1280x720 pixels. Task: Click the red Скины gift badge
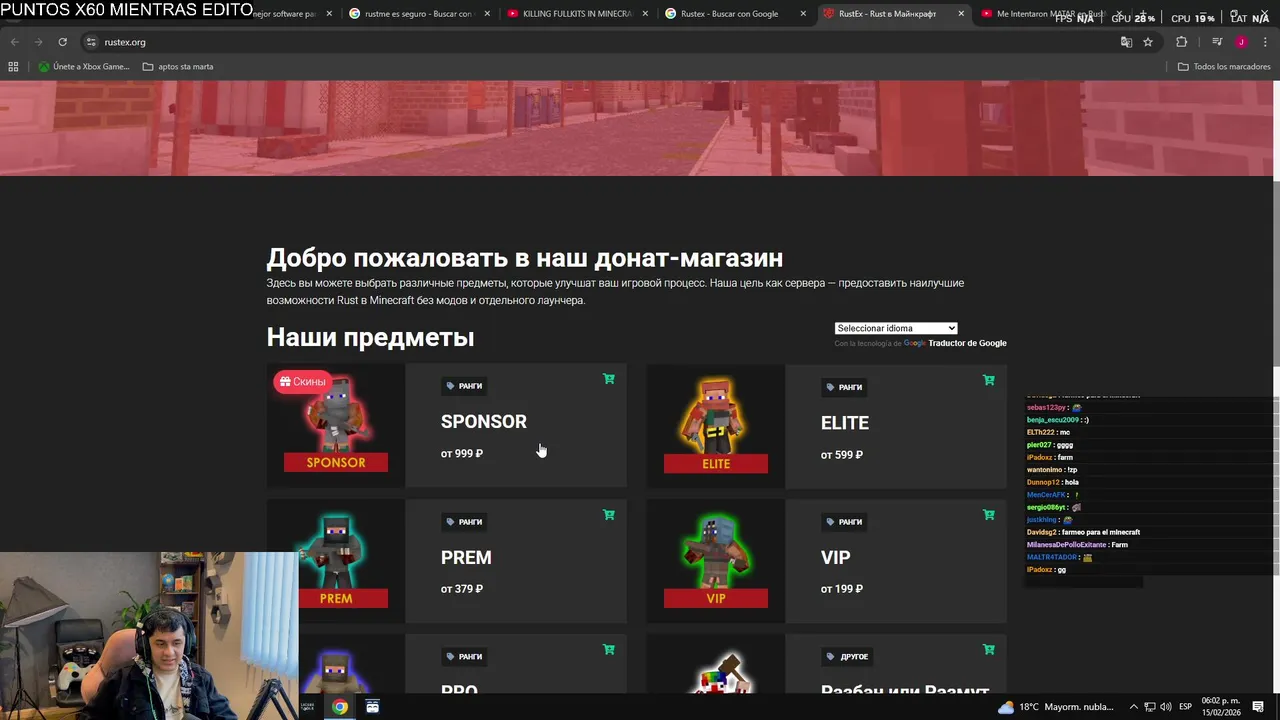[303, 382]
